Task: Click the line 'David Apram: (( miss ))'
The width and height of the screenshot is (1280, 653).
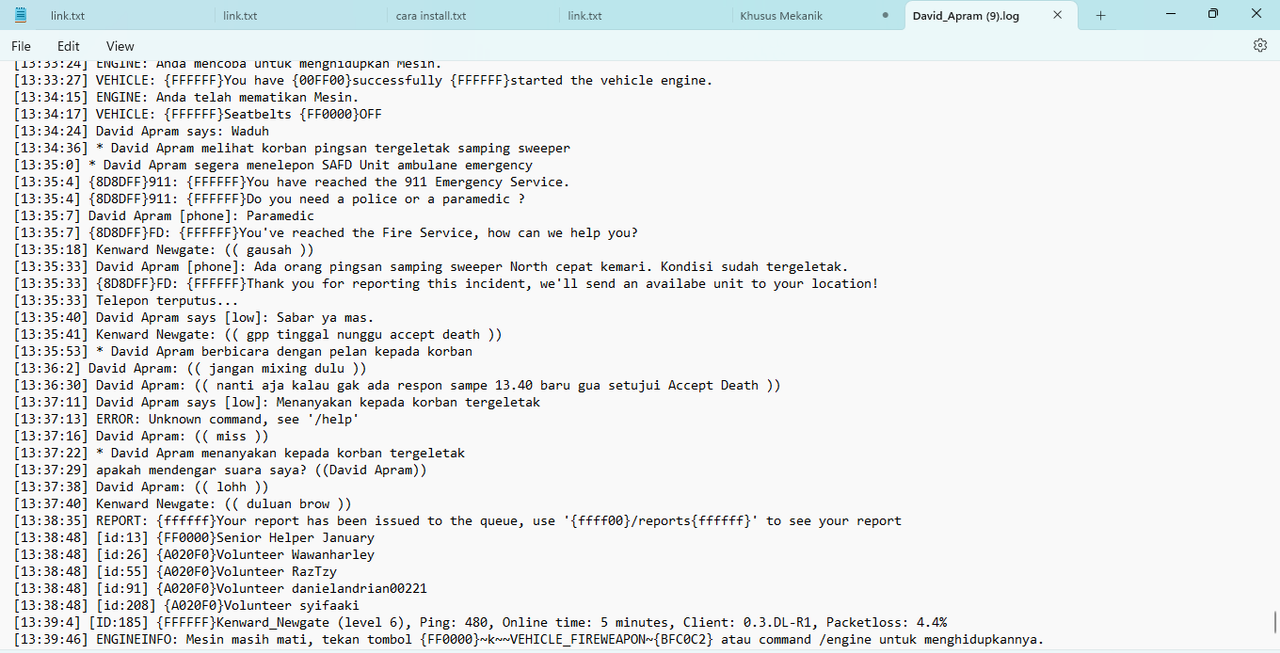Action: coord(141,437)
